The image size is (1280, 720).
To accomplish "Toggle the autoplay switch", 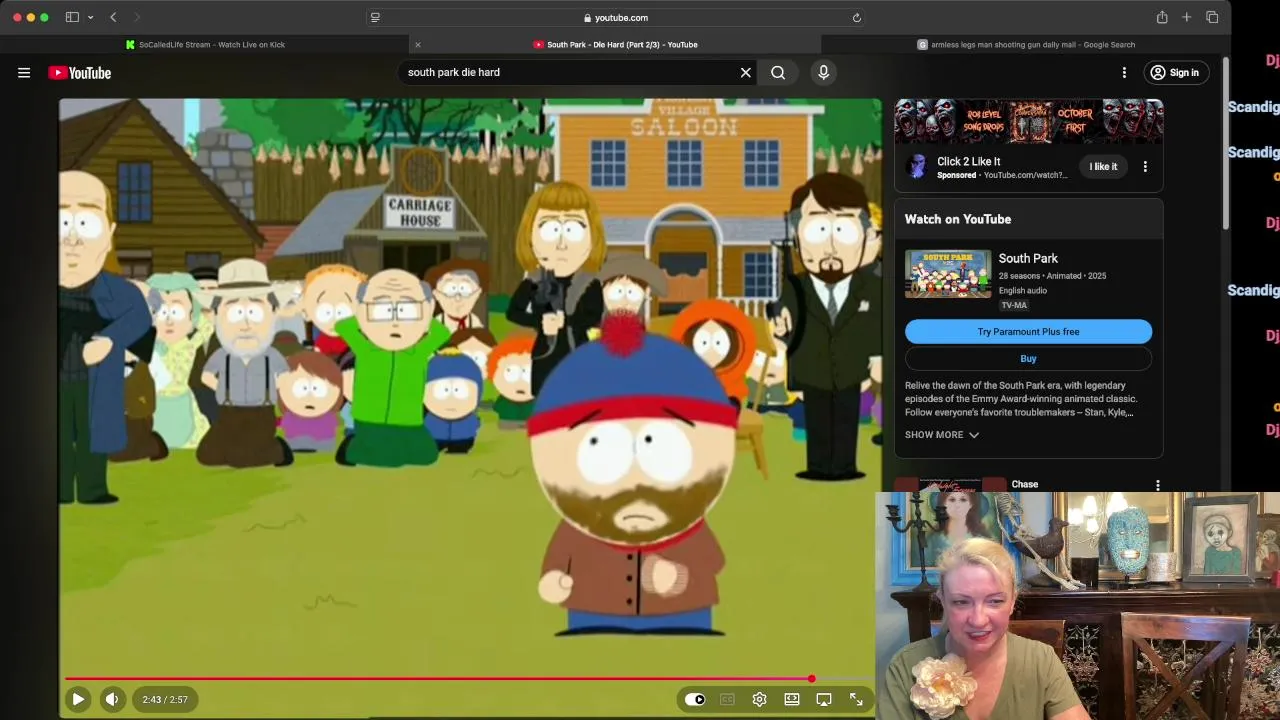I will point(695,699).
